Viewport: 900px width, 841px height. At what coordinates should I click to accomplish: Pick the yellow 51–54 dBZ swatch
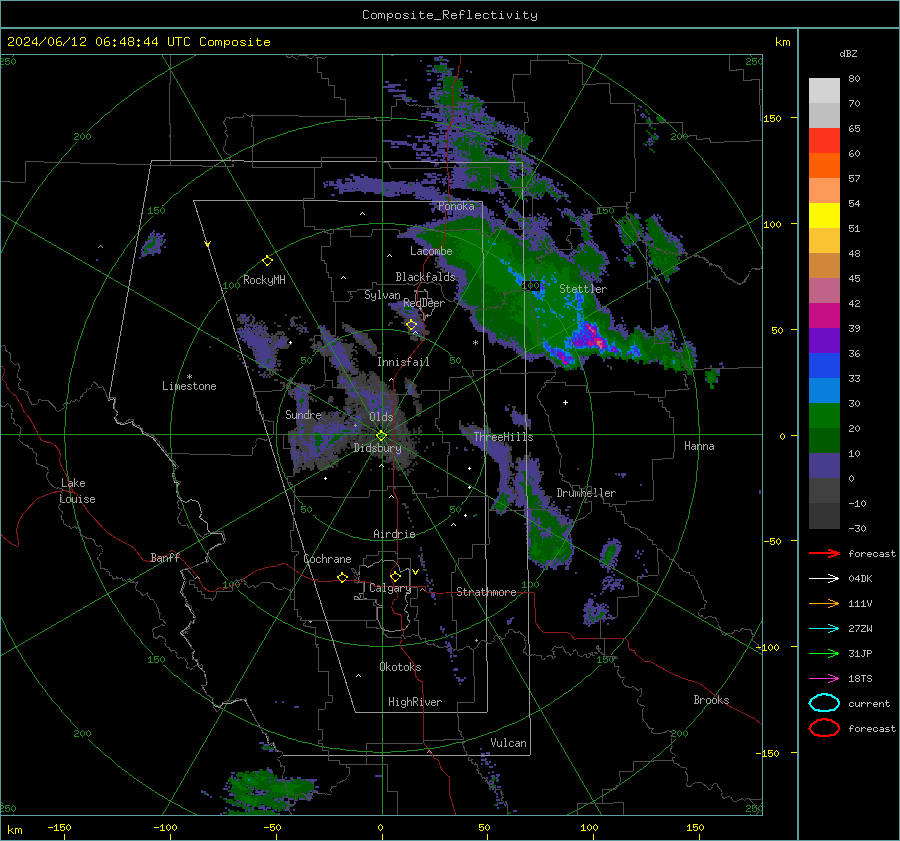point(824,216)
